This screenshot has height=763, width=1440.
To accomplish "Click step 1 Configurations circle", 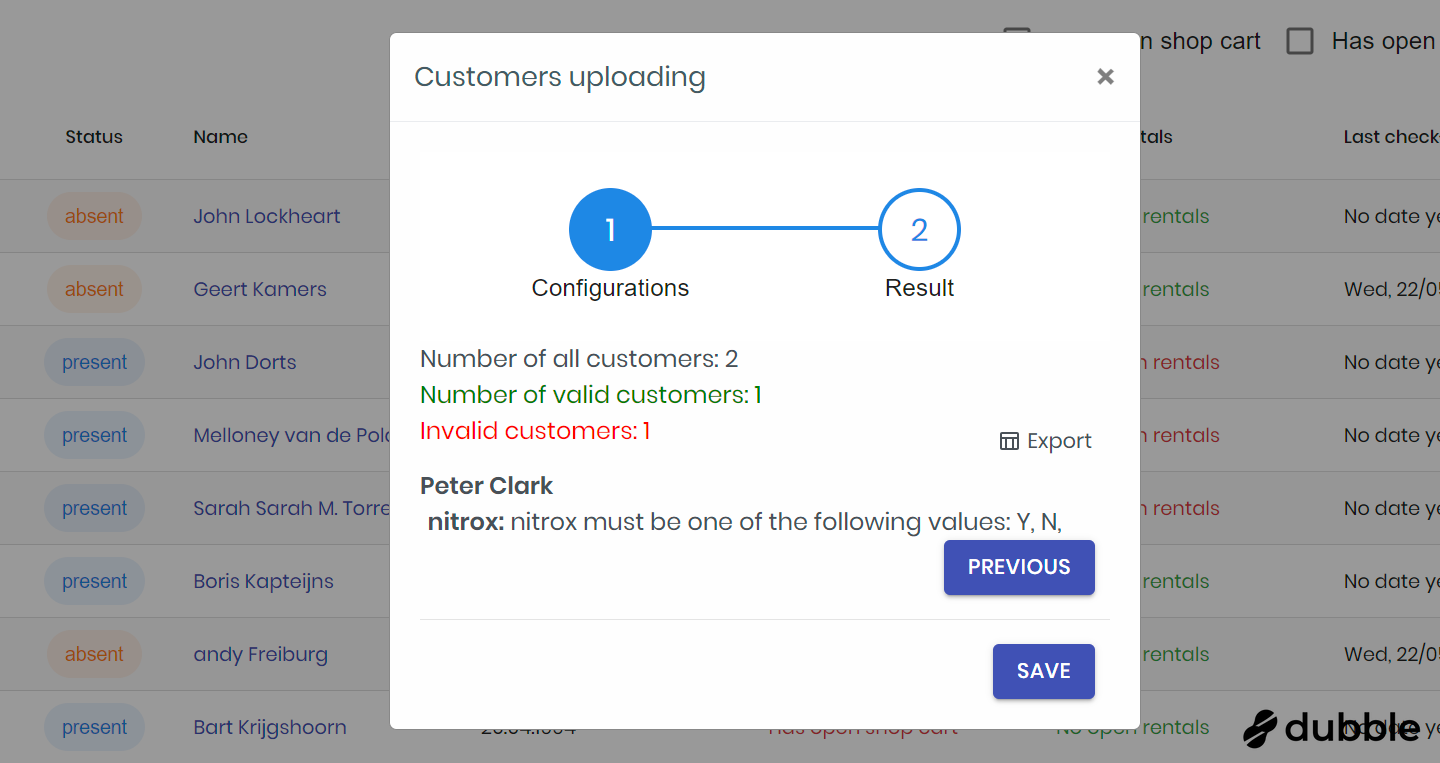I will [610, 230].
